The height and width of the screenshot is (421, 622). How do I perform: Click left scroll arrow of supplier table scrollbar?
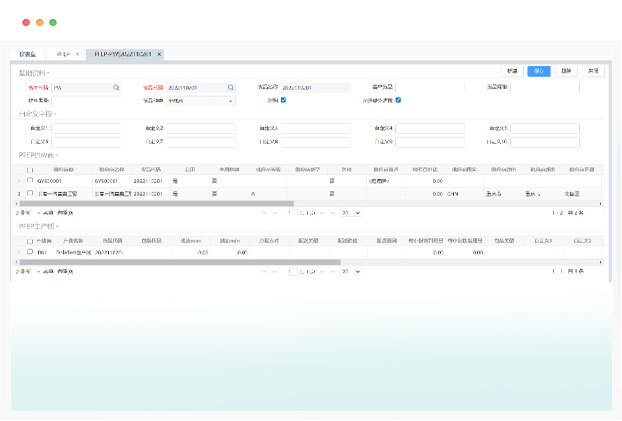click(x=16, y=204)
